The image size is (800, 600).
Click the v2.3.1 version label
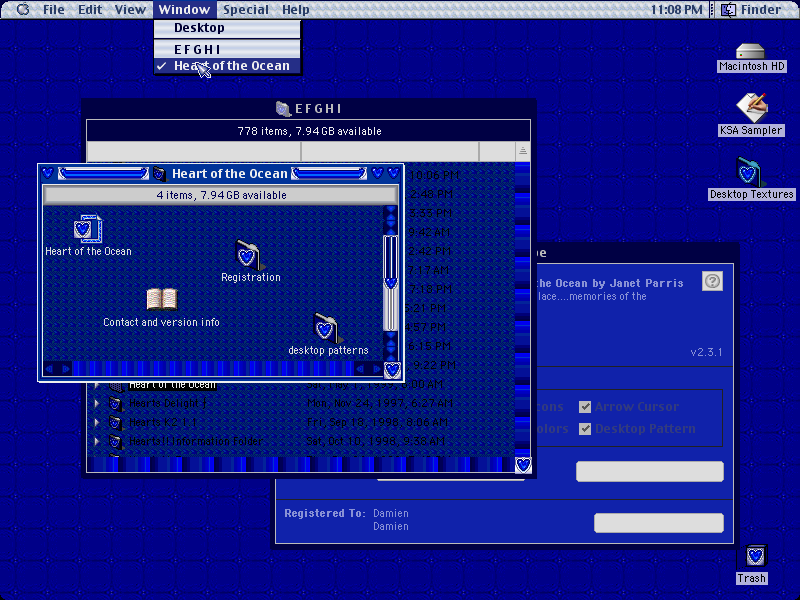(706, 352)
